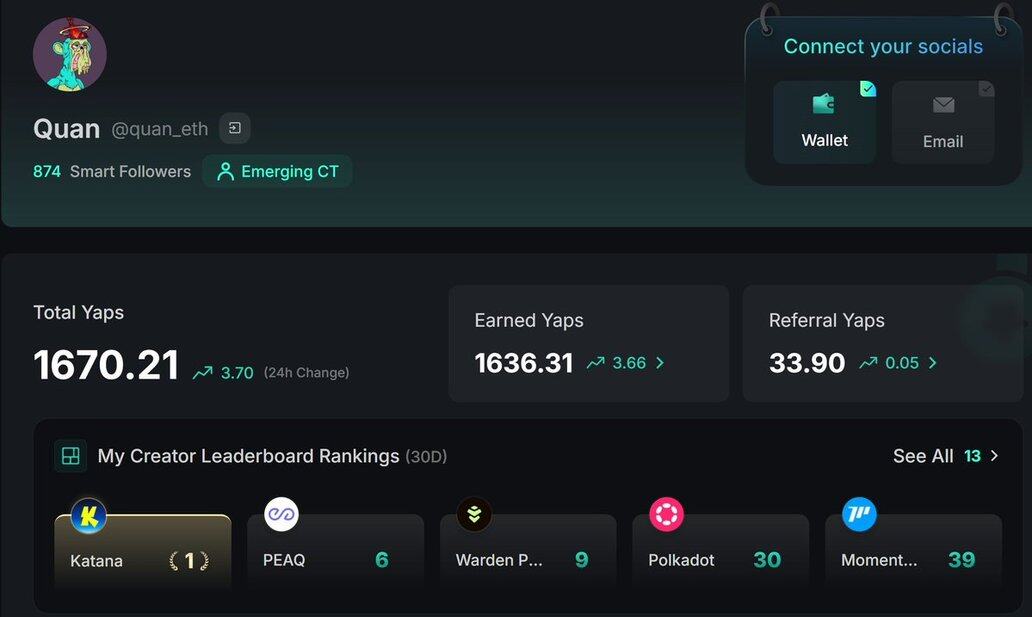Toggle the Wallet connected checkmark
The height and width of the screenshot is (617, 1032).
[x=868, y=89]
